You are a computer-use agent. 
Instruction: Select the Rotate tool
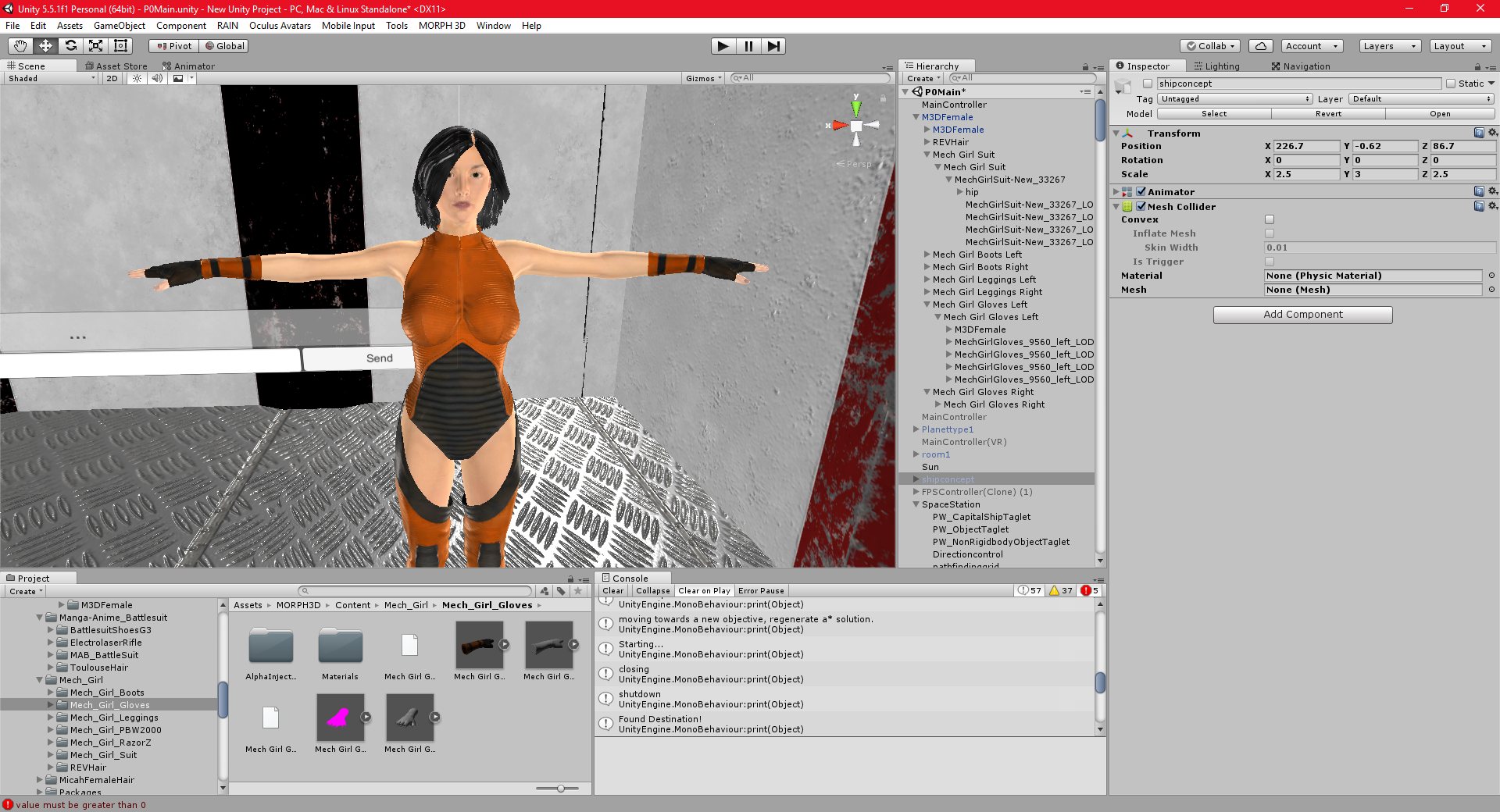coord(70,46)
